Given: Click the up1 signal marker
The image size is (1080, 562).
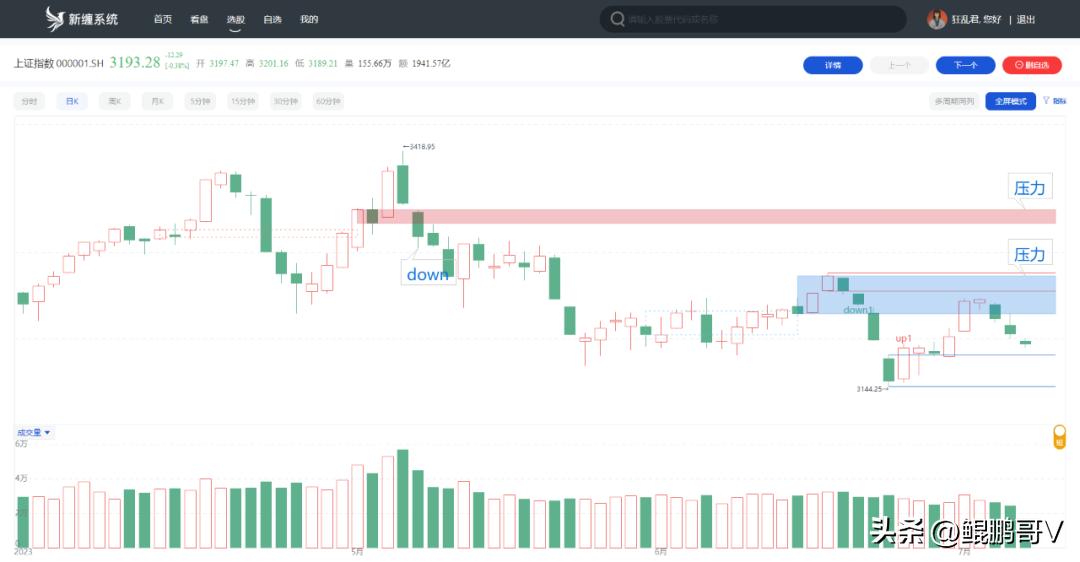Looking at the screenshot, I should pos(903,339).
